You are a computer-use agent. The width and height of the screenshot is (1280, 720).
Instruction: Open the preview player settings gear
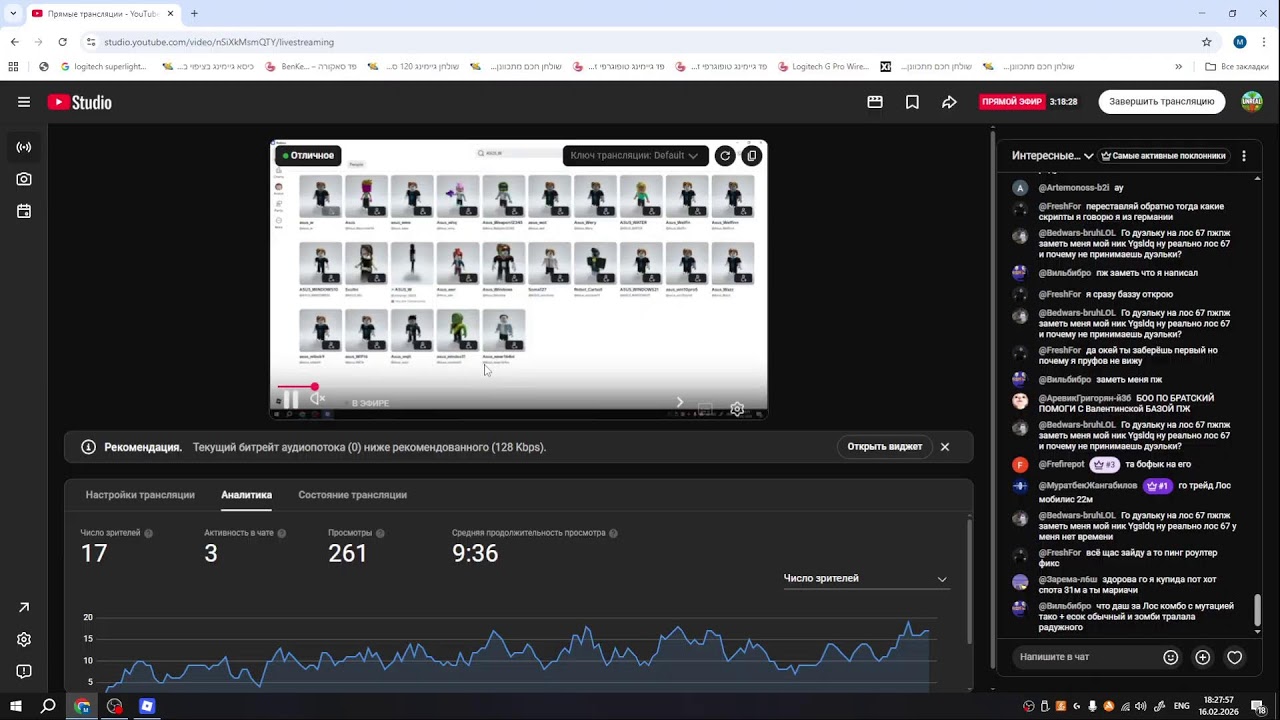(737, 409)
